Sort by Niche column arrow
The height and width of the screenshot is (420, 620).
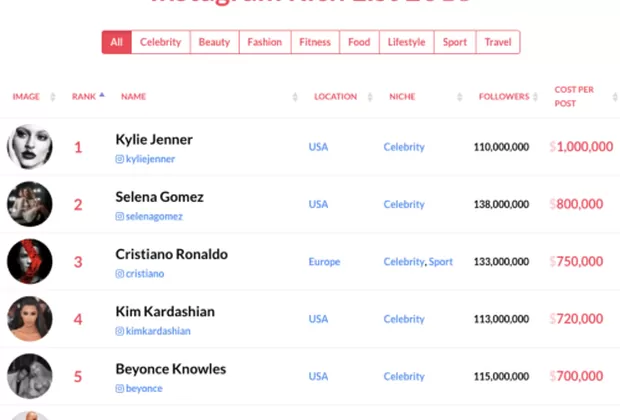tap(459, 97)
